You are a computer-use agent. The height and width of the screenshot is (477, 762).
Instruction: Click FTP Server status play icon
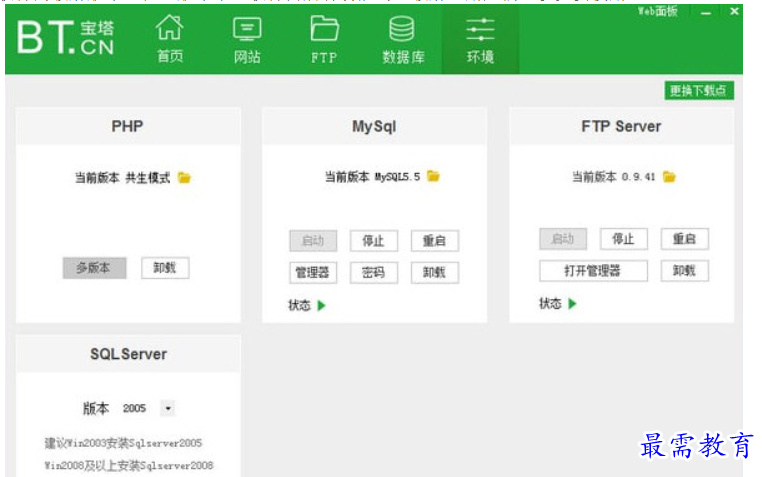[x=572, y=304]
